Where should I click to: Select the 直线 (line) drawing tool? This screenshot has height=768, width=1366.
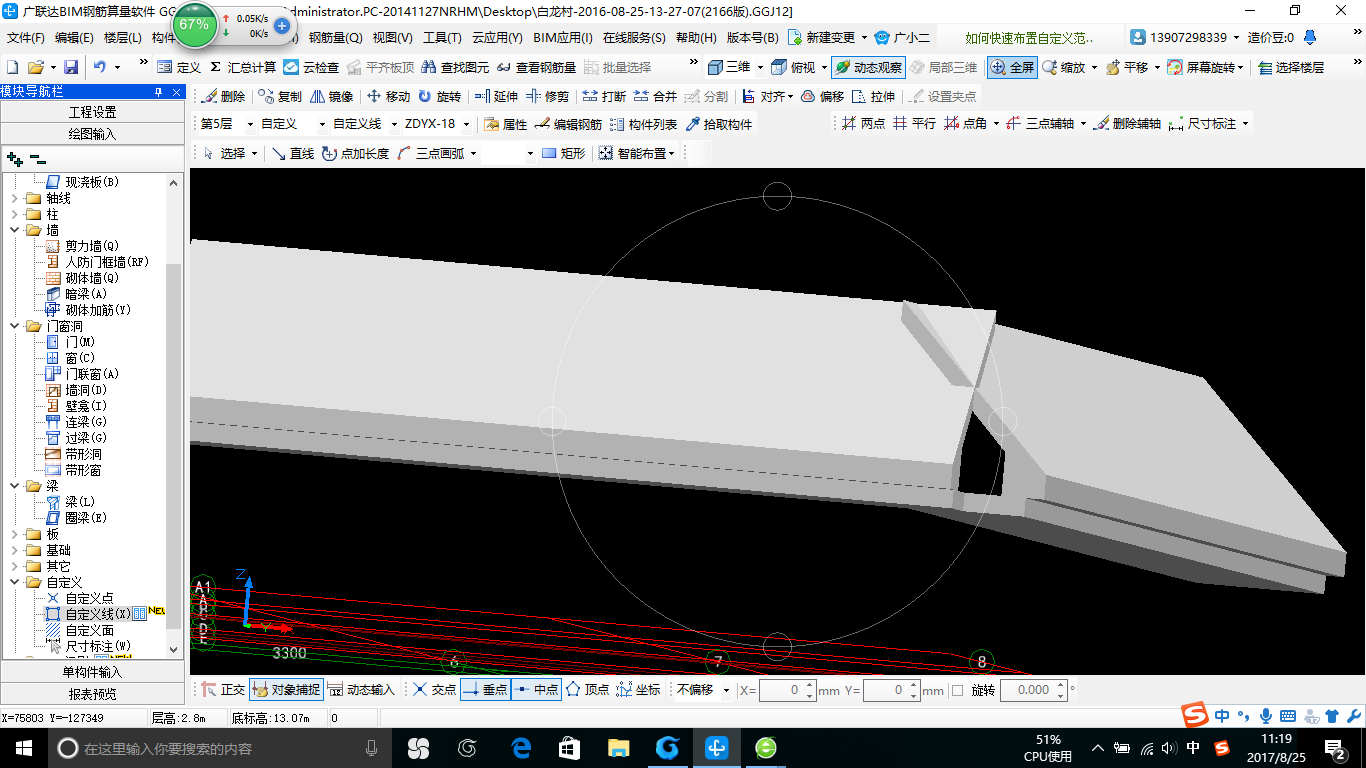point(293,154)
